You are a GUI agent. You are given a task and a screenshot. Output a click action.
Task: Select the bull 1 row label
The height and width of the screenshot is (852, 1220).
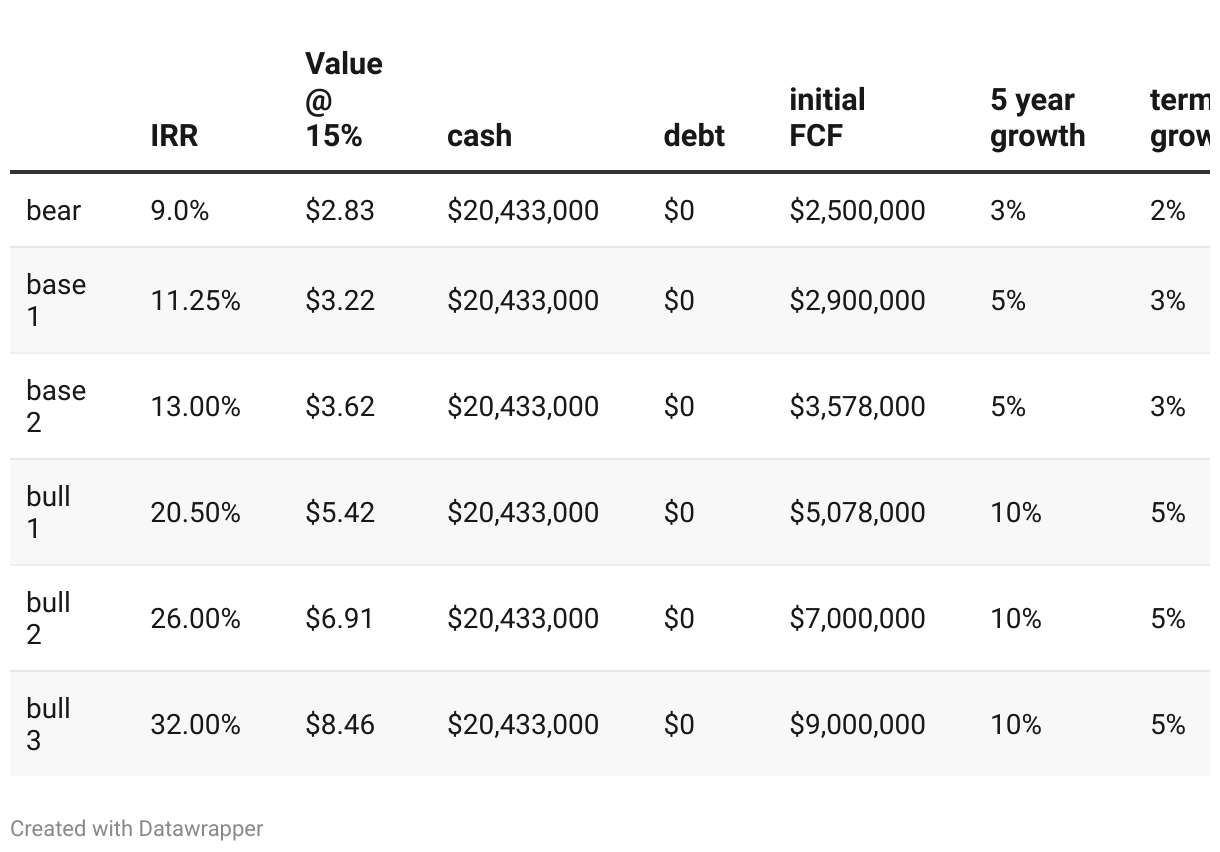[48, 512]
